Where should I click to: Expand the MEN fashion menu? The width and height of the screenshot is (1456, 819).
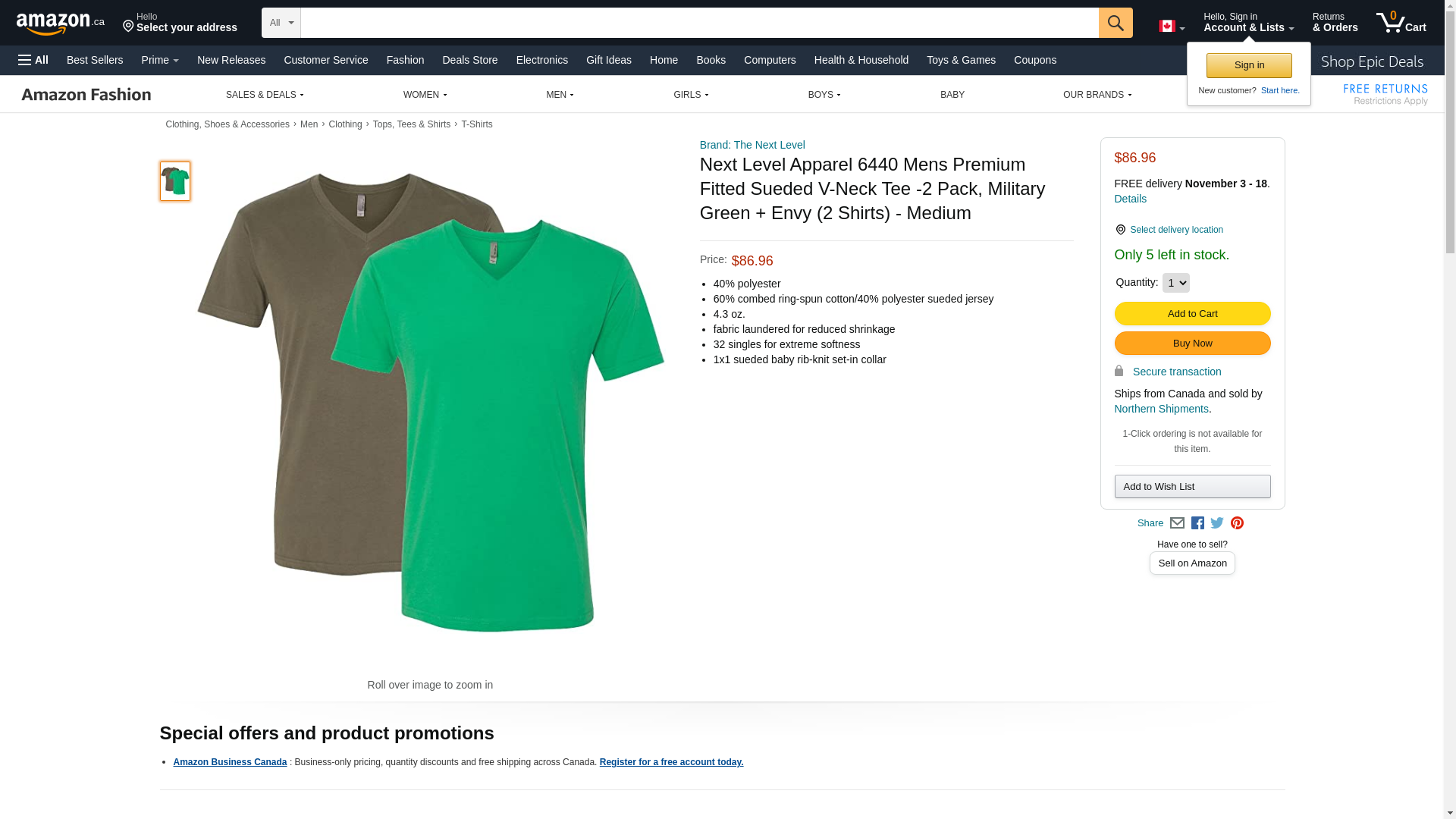[560, 95]
